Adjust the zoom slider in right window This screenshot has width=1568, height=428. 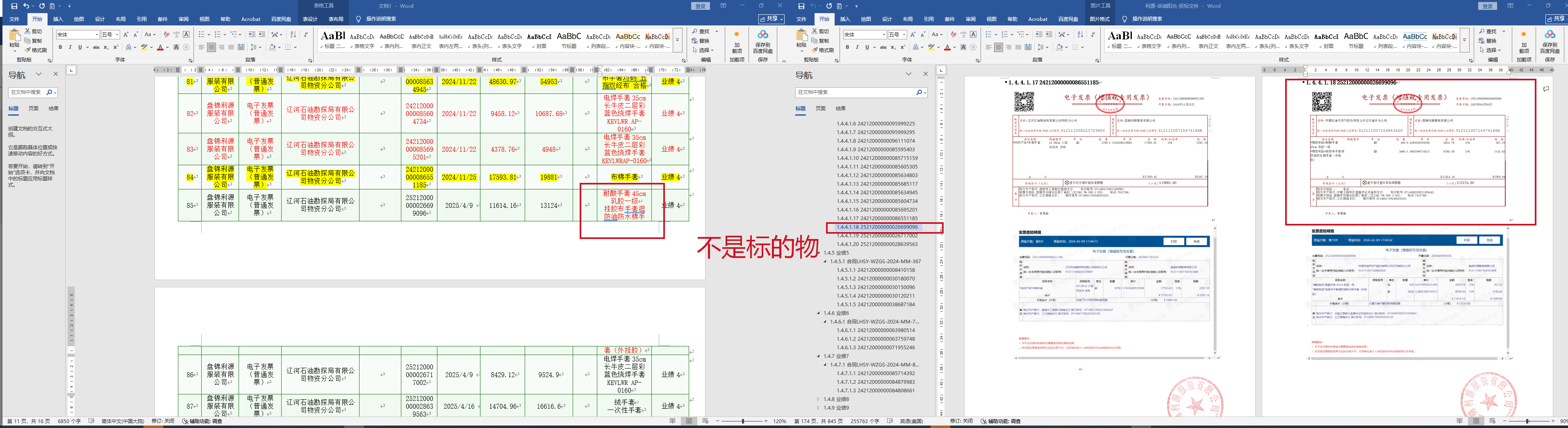[x=1527, y=421]
